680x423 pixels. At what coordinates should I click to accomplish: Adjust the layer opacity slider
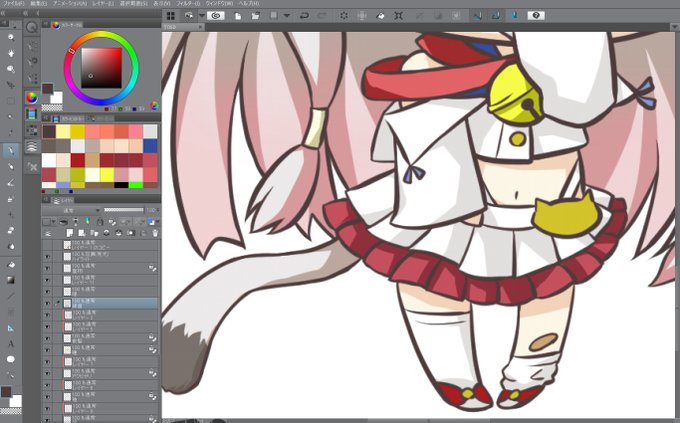coord(124,210)
